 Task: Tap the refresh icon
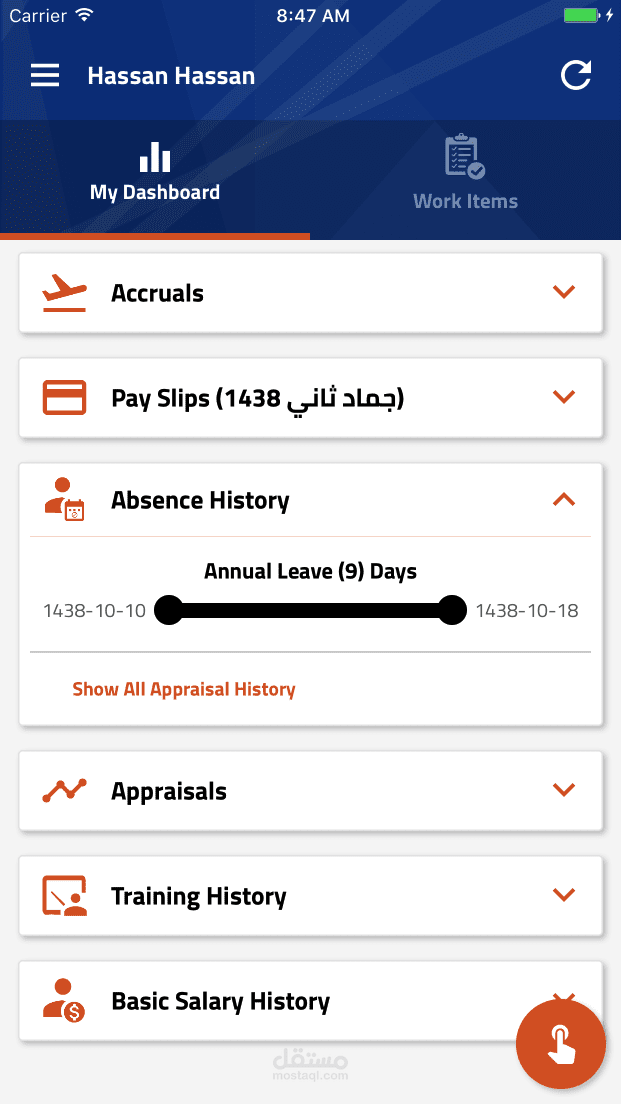click(x=576, y=76)
